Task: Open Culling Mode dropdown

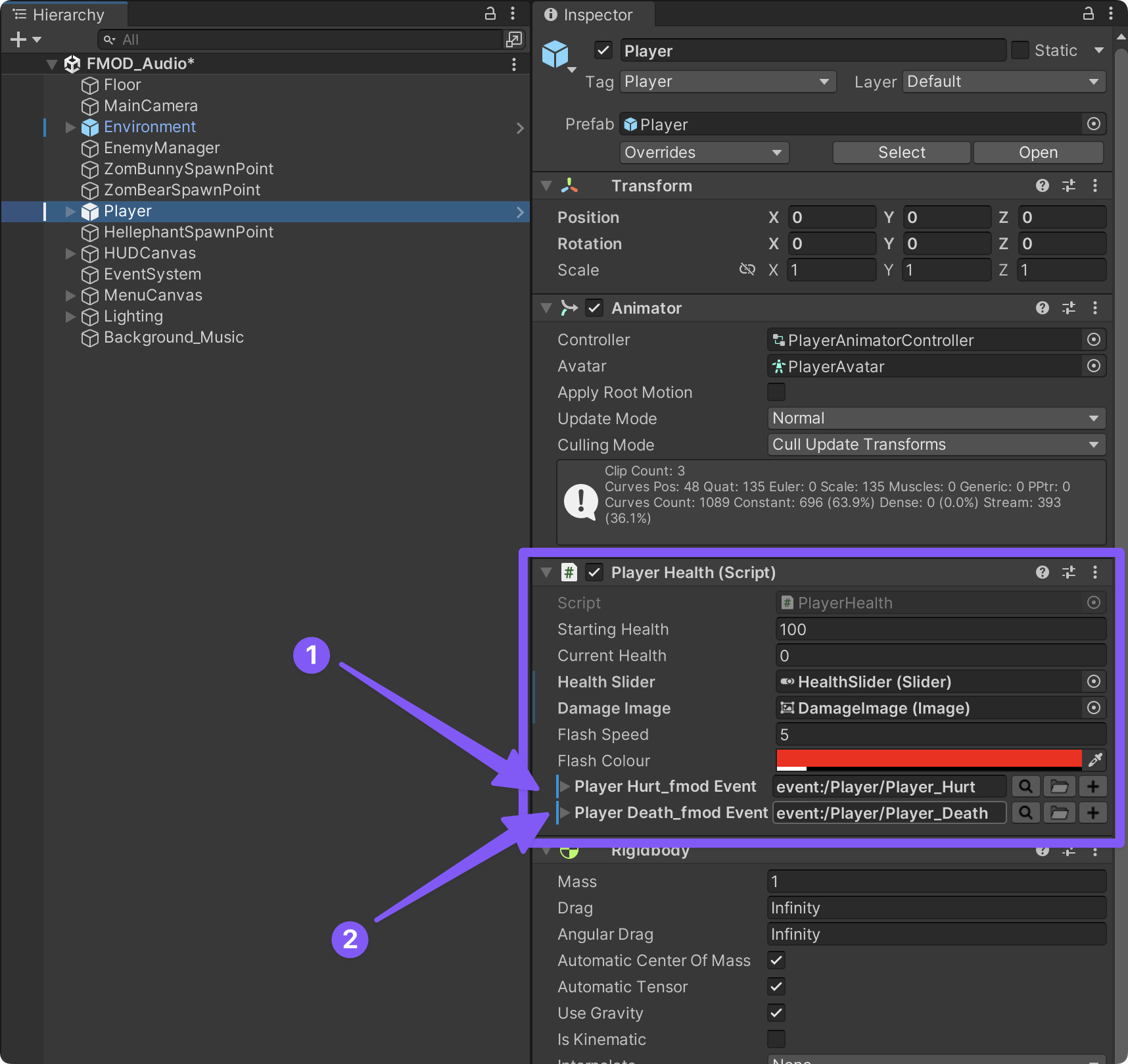Action: pos(936,445)
